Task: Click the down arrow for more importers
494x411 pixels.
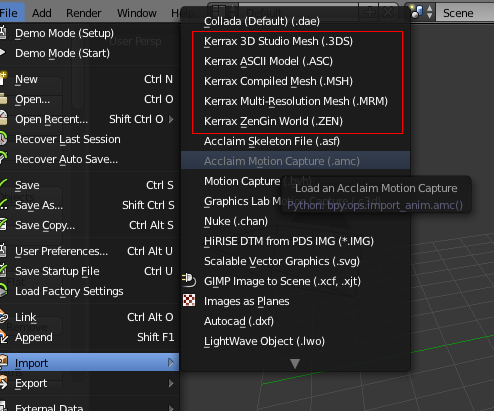Action: coord(295,363)
